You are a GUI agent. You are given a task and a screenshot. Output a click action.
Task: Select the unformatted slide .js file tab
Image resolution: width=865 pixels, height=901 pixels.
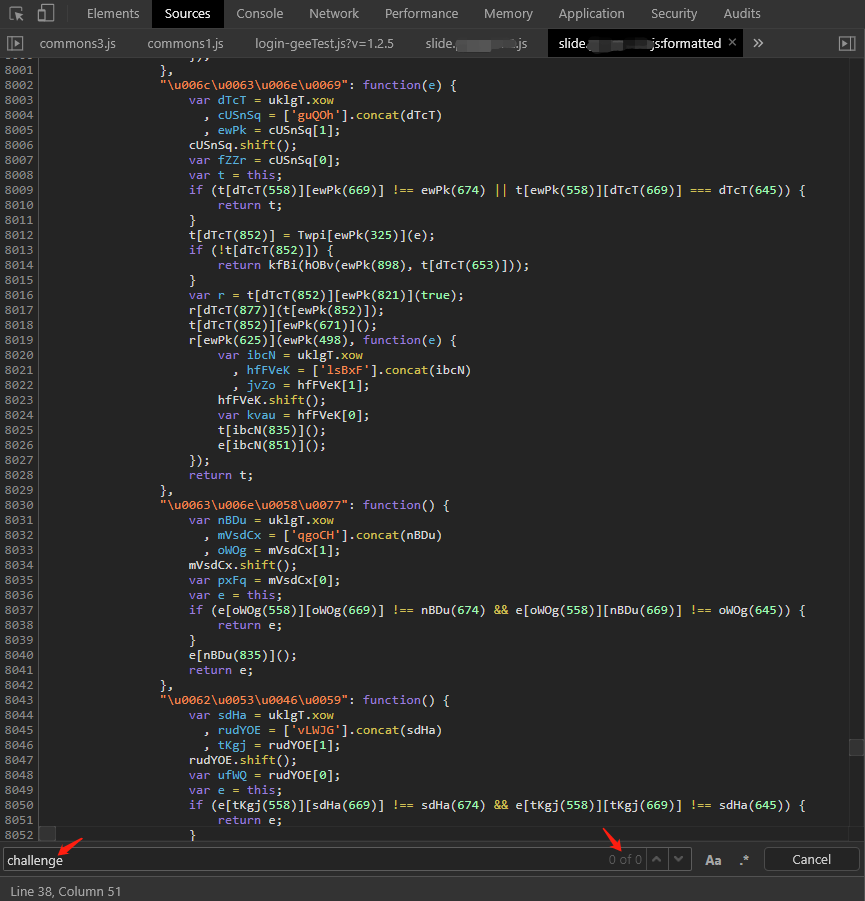point(476,43)
